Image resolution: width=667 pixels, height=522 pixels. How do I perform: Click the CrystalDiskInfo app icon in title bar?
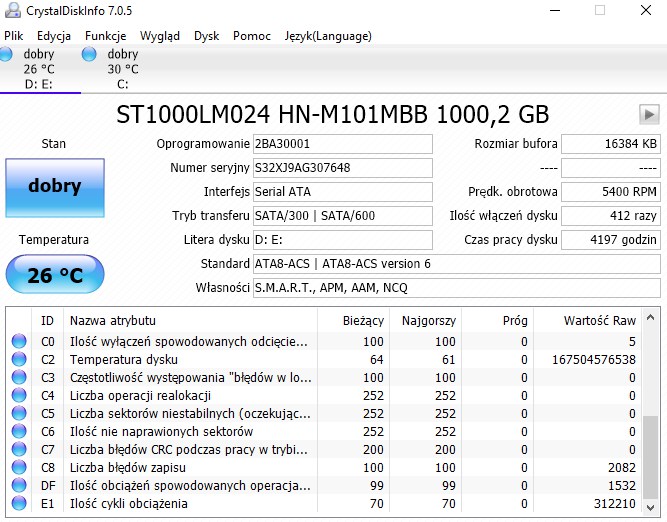click(12, 10)
